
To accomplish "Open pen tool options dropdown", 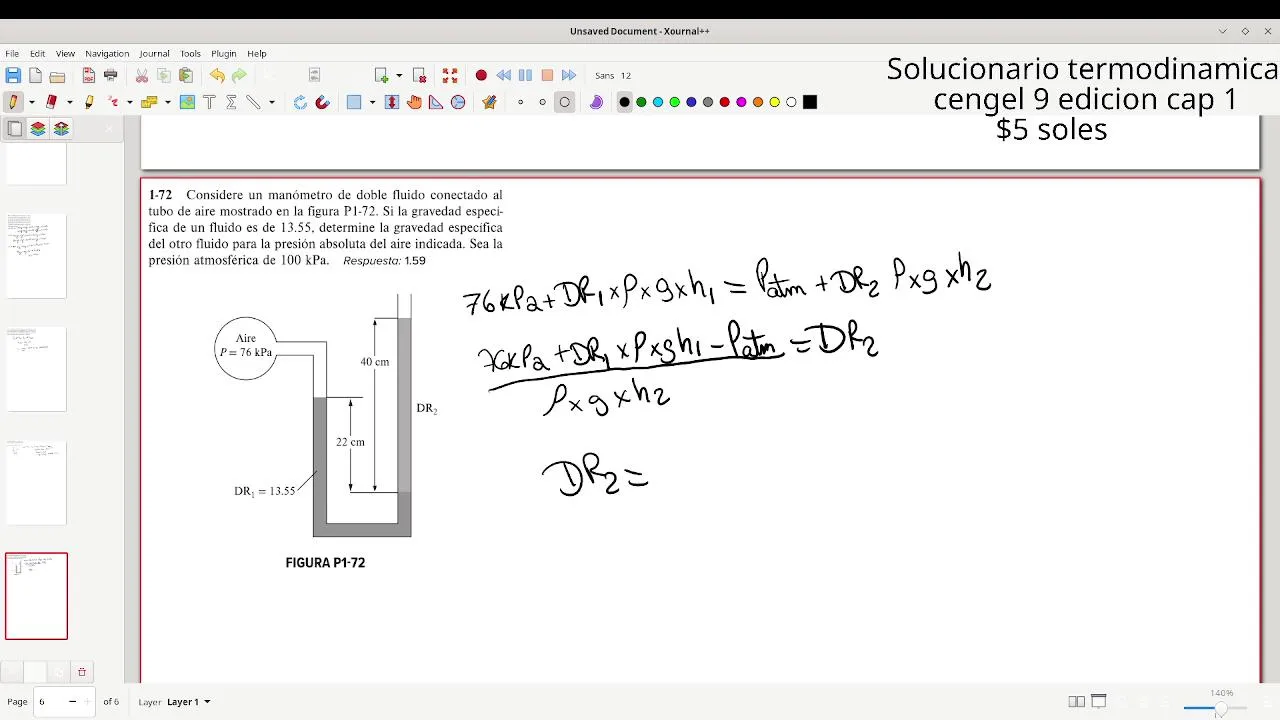I will tap(32, 102).
